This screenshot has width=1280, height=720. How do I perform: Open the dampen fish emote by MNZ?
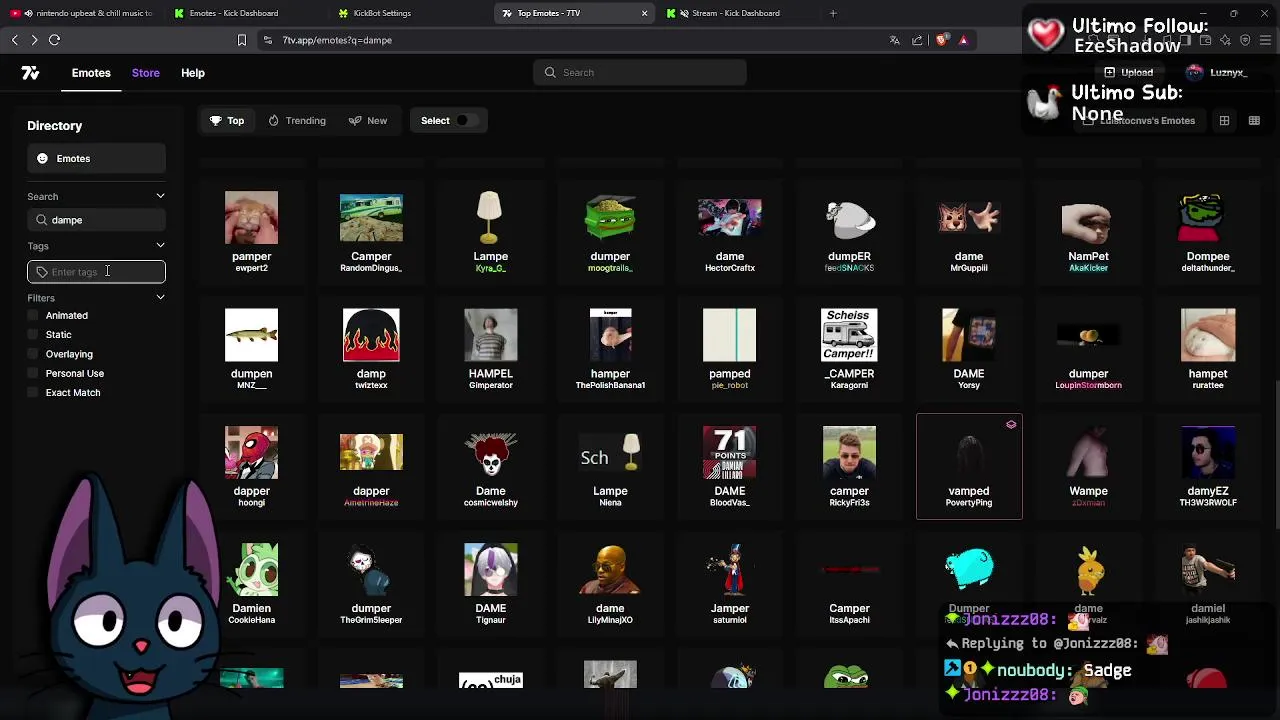point(251,348)
